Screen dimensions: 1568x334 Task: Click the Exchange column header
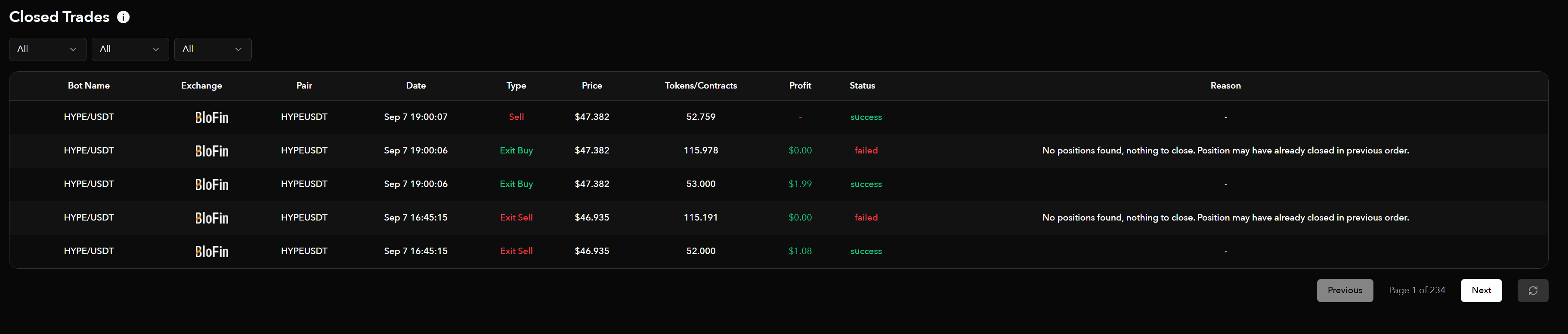[x=201, y=86]
